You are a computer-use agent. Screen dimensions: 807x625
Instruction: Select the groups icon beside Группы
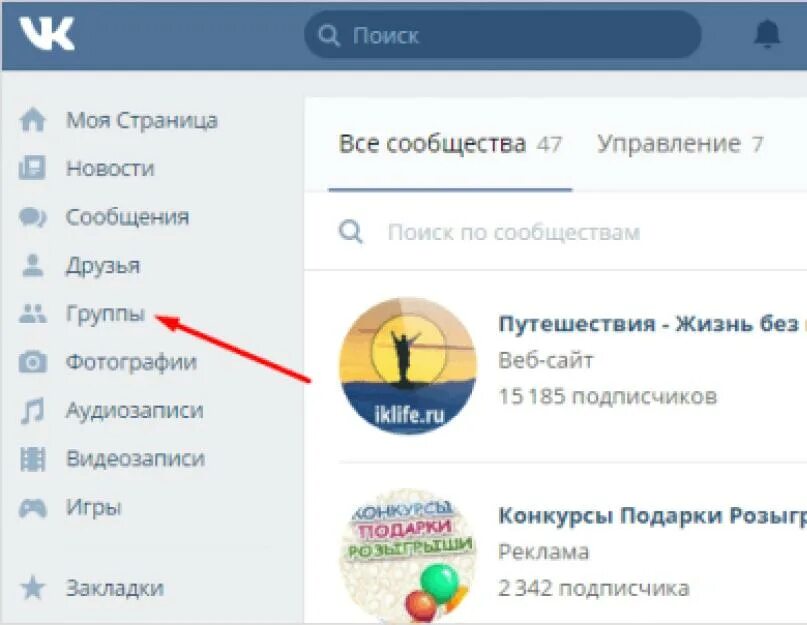(31, 313)
